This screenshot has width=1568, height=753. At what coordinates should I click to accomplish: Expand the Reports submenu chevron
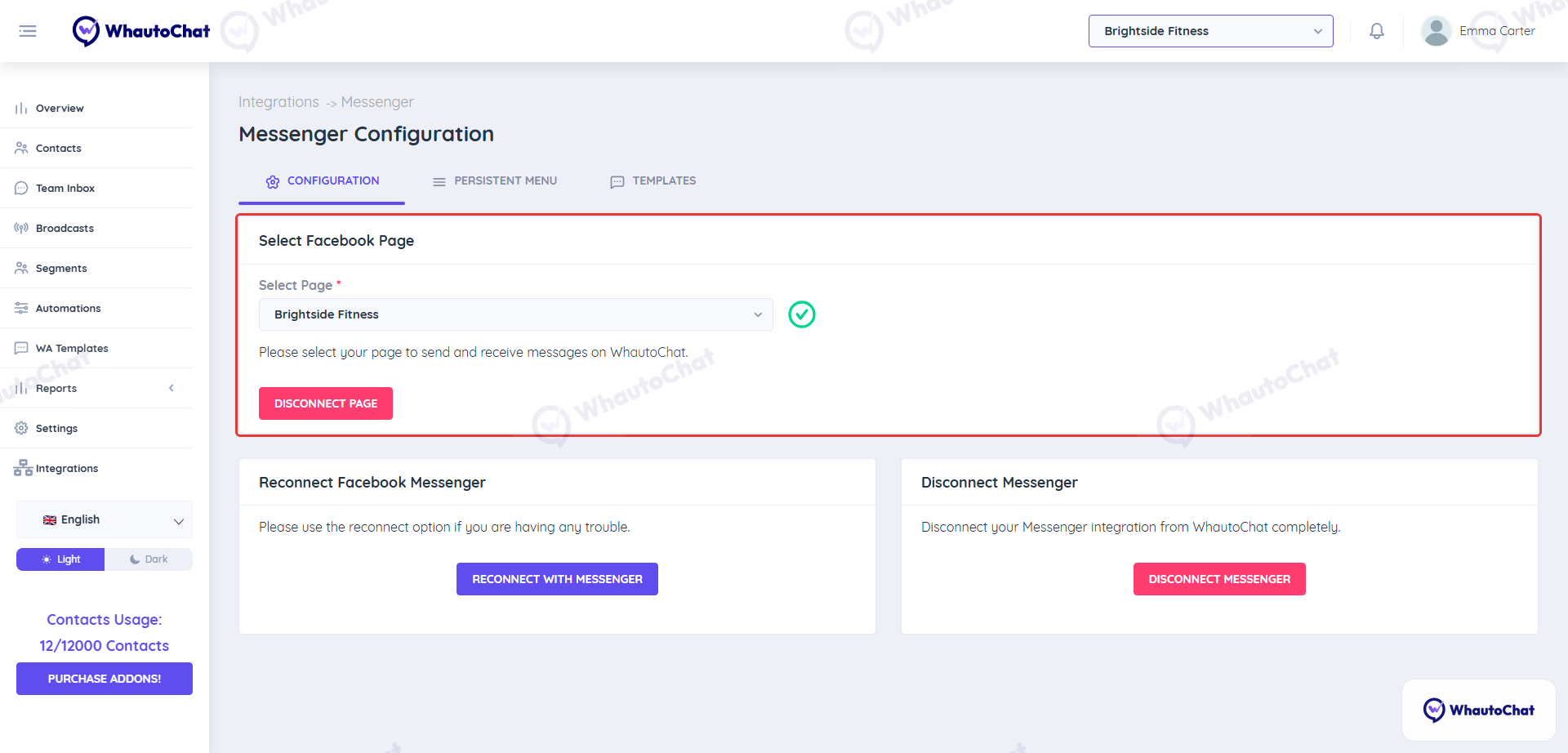pos(171,388)
